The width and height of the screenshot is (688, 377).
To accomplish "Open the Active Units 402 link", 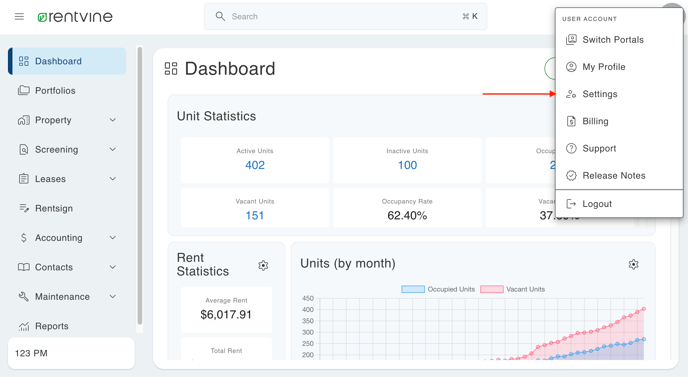I will (255, 165).
